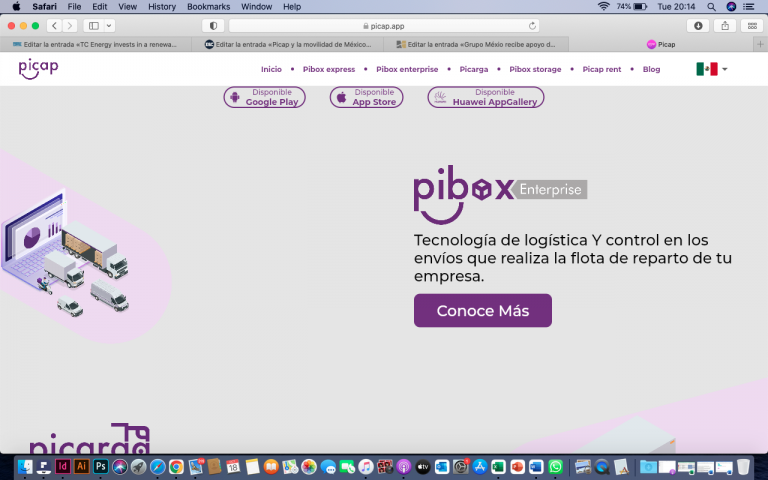This screenshot has width=768, height=480.
Task: Open App Store from the Dock
Action: pos(480,467)
